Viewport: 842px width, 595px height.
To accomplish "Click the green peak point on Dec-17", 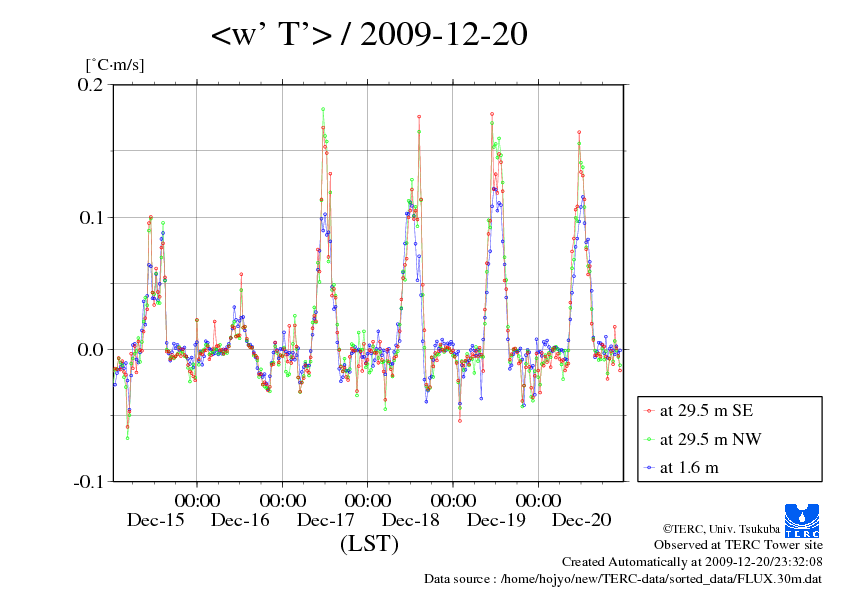I will click(x=323, y=109).
